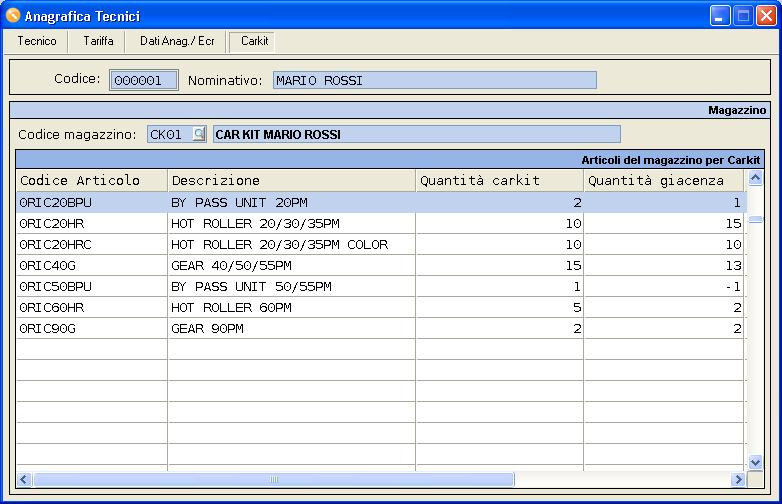Screen dimensions: 782x504
Task: Click description BY PASS UNIT 50/55PM
Action: (x=251, y=286)
